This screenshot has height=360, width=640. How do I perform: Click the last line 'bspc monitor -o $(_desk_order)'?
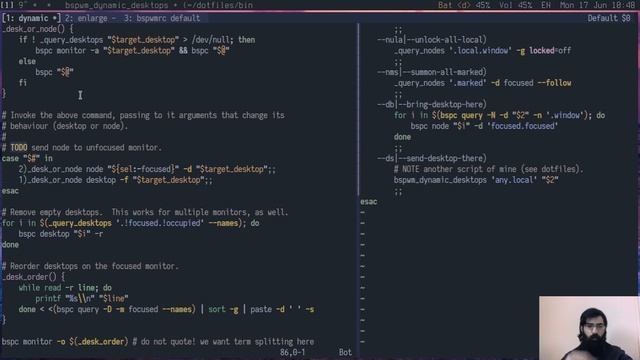[x=158, y=342]
